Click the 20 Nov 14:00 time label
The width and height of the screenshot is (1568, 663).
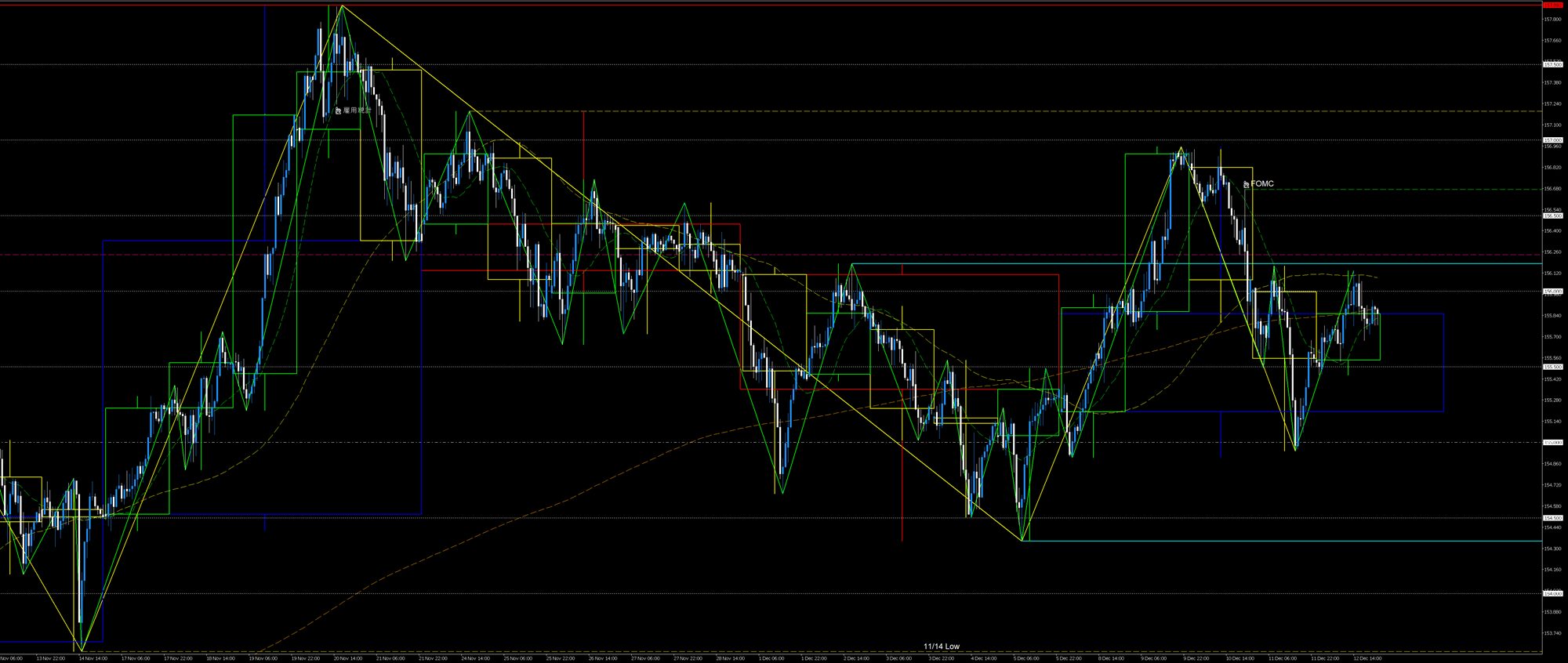tap(347, 658)
